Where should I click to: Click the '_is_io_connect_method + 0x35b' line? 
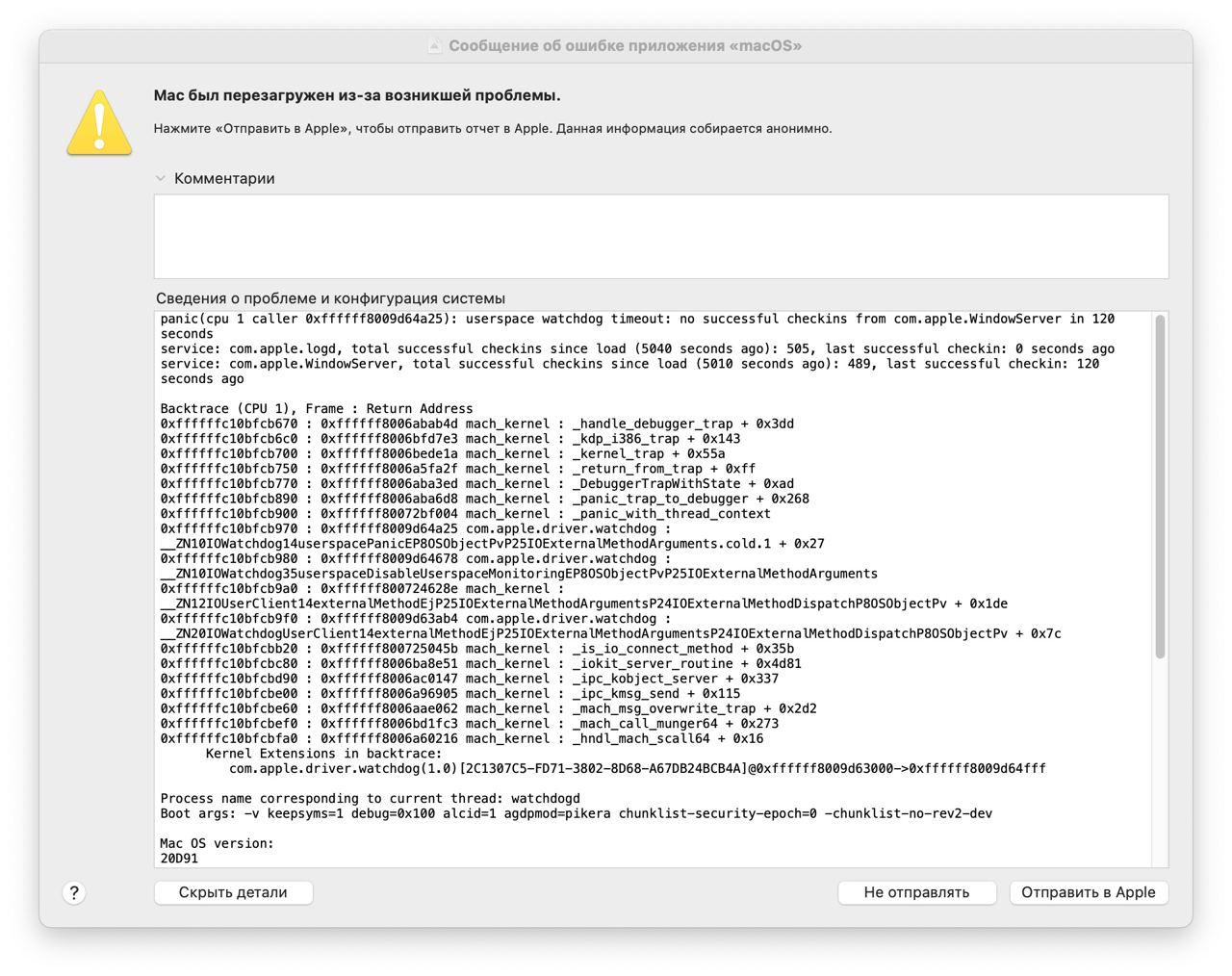[x=477, y=649]
